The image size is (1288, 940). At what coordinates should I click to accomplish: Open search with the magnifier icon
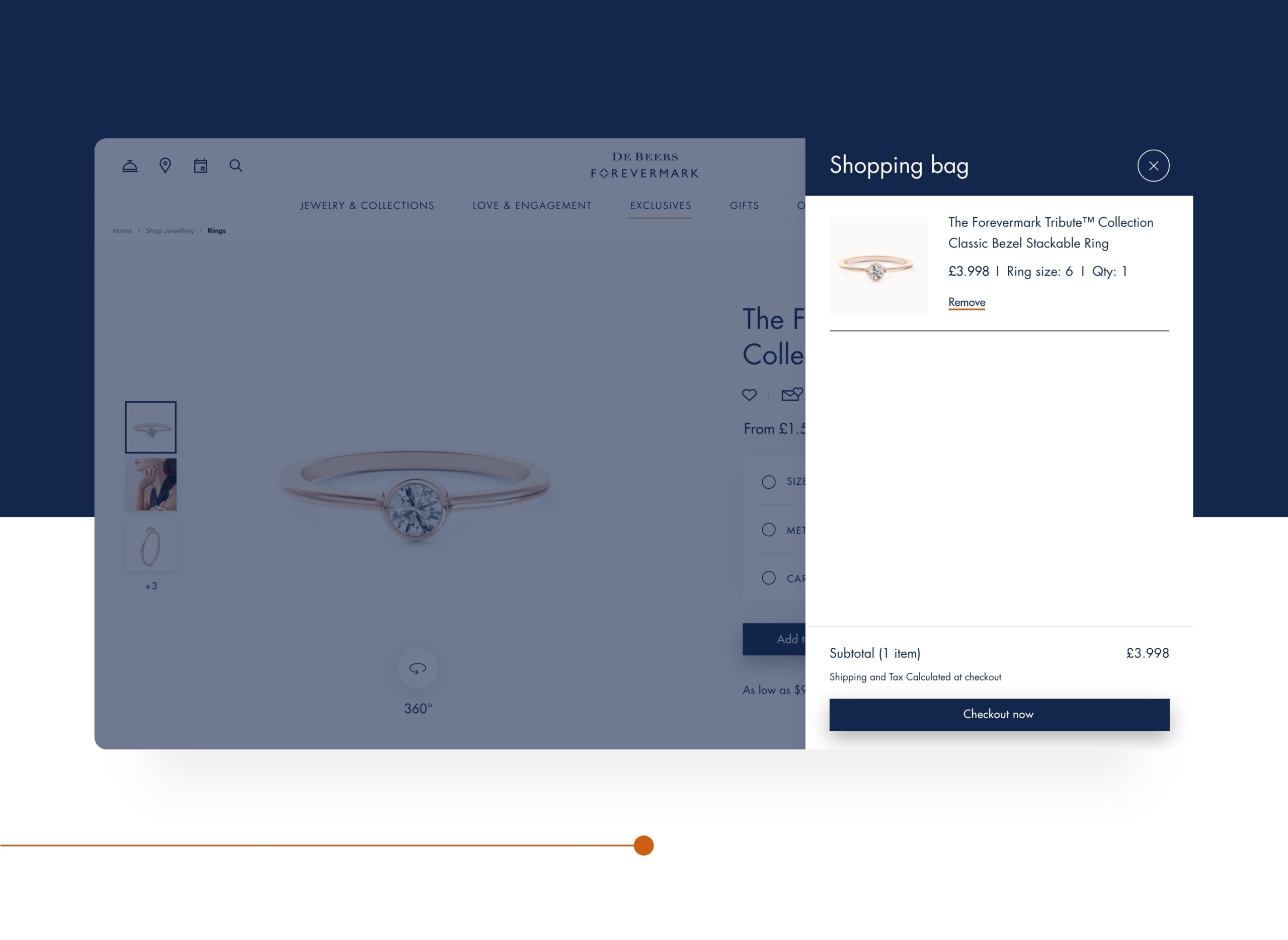[235, 165]
